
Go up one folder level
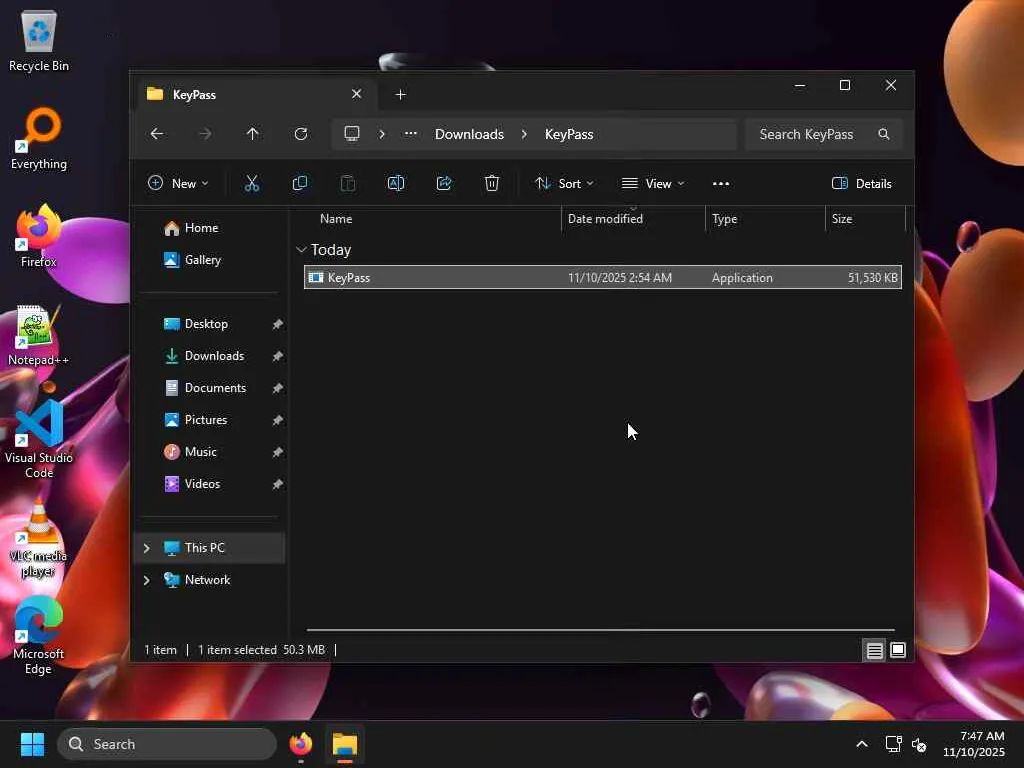(253, 134)
